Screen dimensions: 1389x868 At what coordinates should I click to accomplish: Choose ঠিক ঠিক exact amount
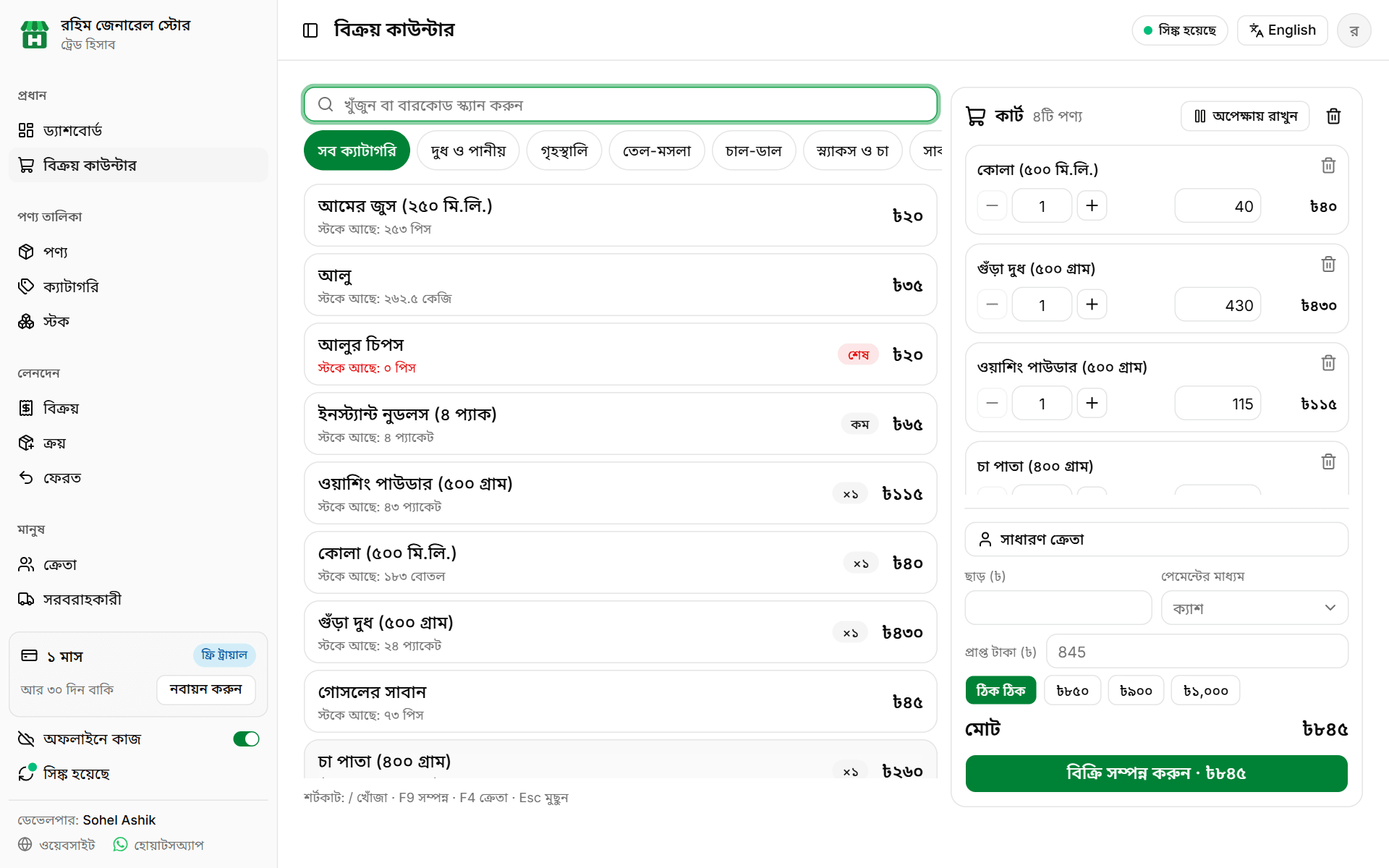(x=1001, y=691)
